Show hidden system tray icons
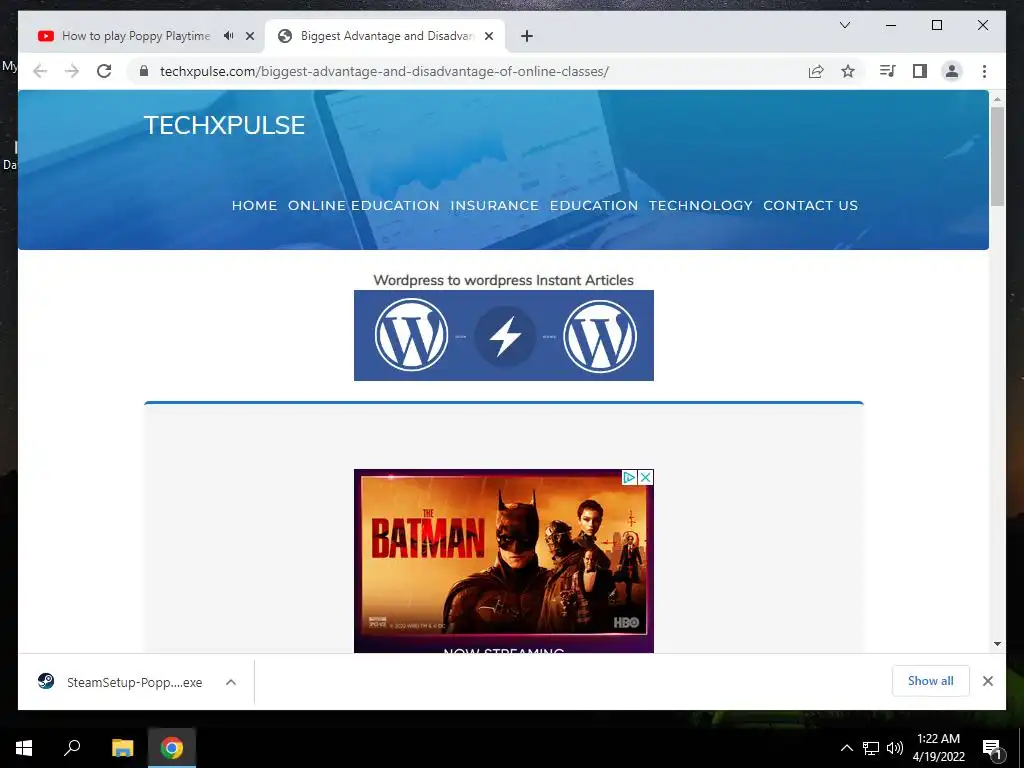The width and height of the screenshot is (1024, 768). (x=846, y=748)
